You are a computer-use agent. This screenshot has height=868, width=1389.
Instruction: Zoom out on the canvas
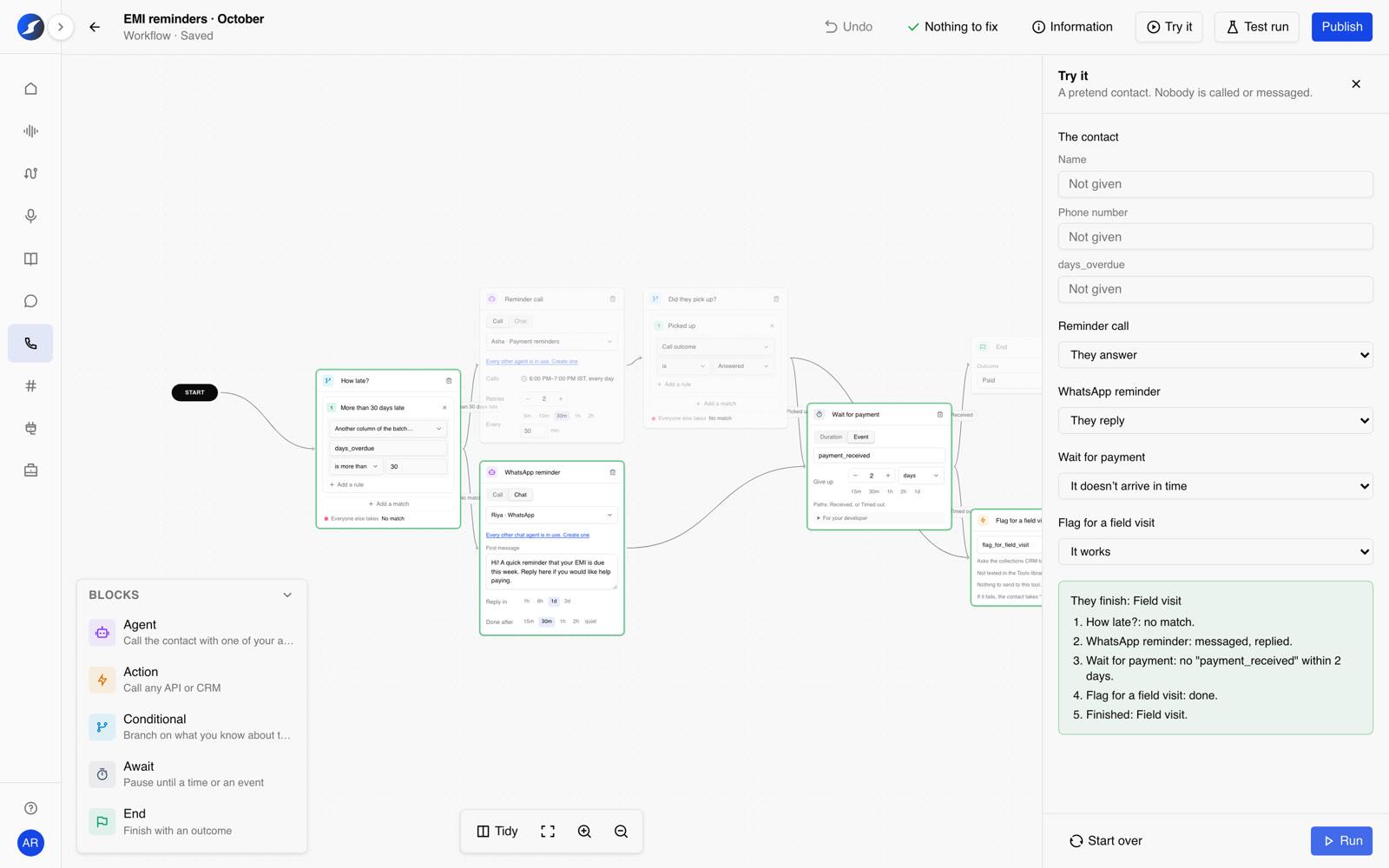click(621, 832)
